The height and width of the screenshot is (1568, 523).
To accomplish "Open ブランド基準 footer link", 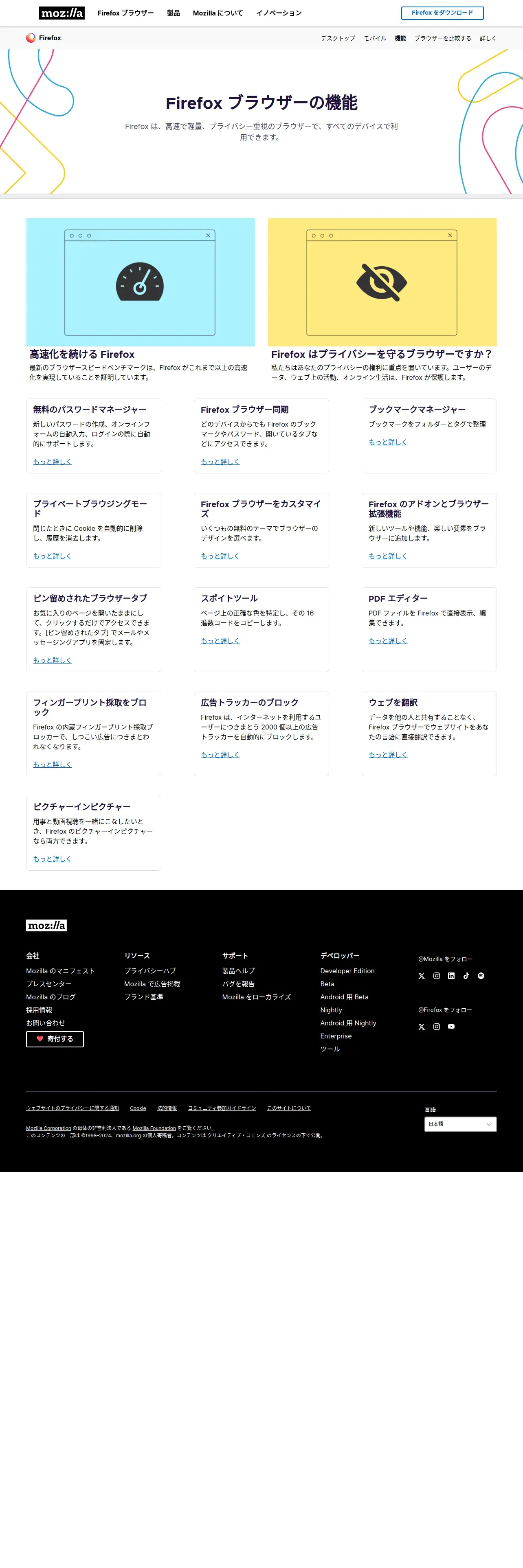I will click(x=144, y=997).
